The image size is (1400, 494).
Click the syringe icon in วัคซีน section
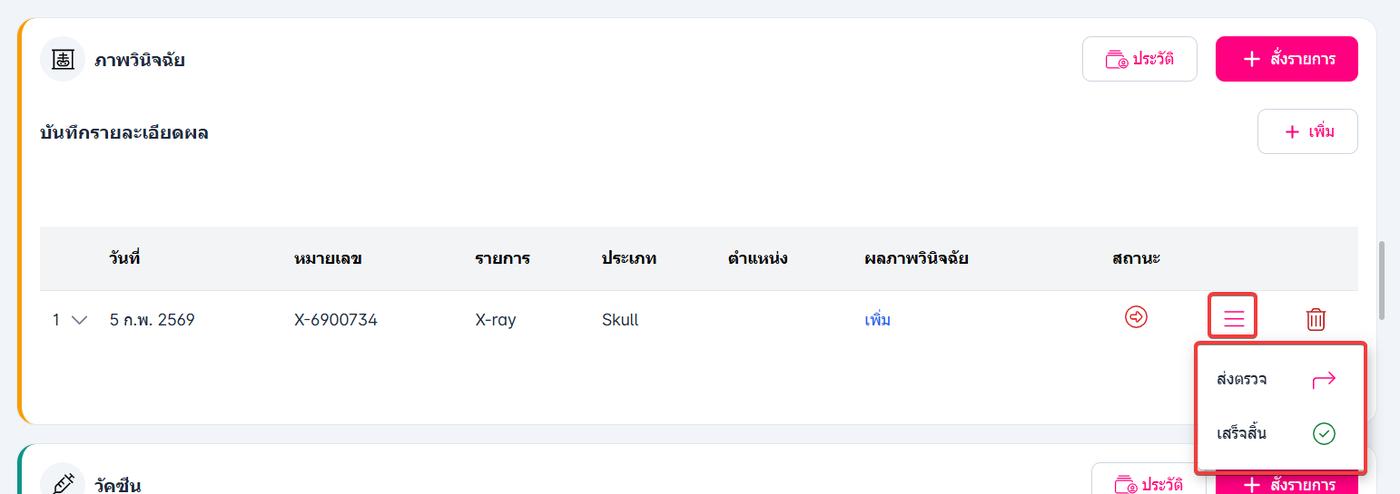62,484
